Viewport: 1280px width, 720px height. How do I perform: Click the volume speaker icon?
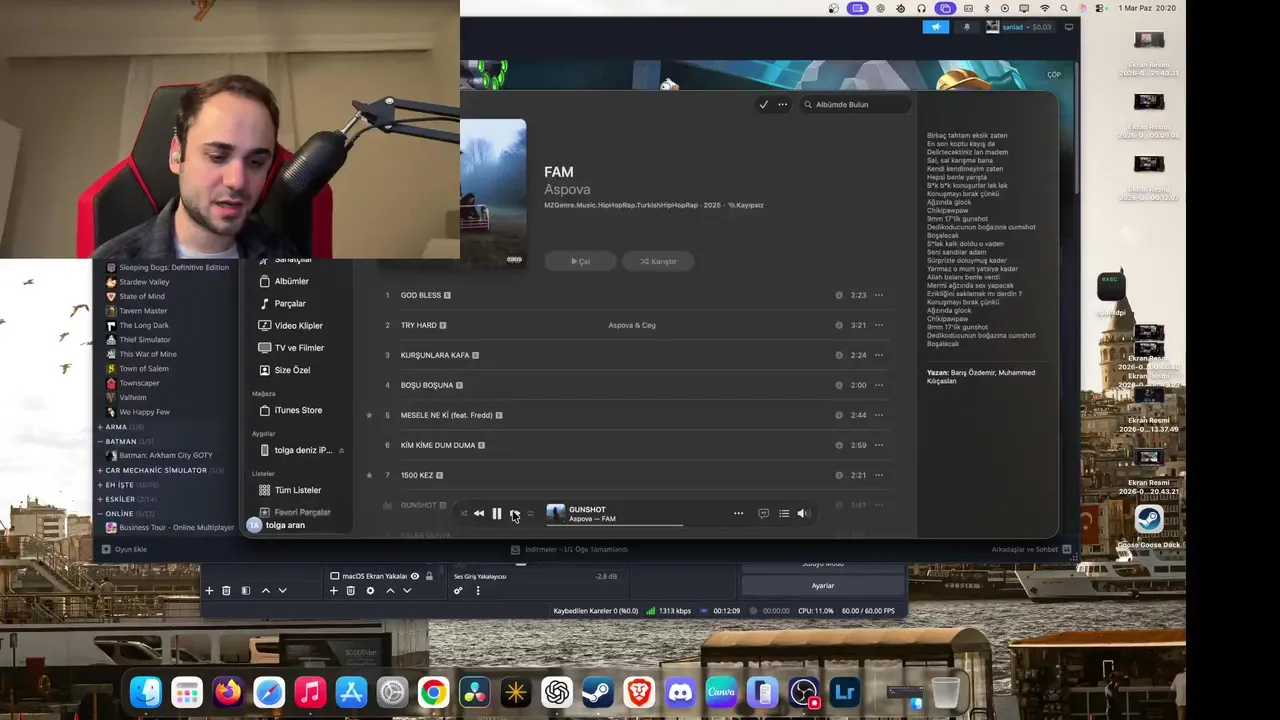pos(802,514)
